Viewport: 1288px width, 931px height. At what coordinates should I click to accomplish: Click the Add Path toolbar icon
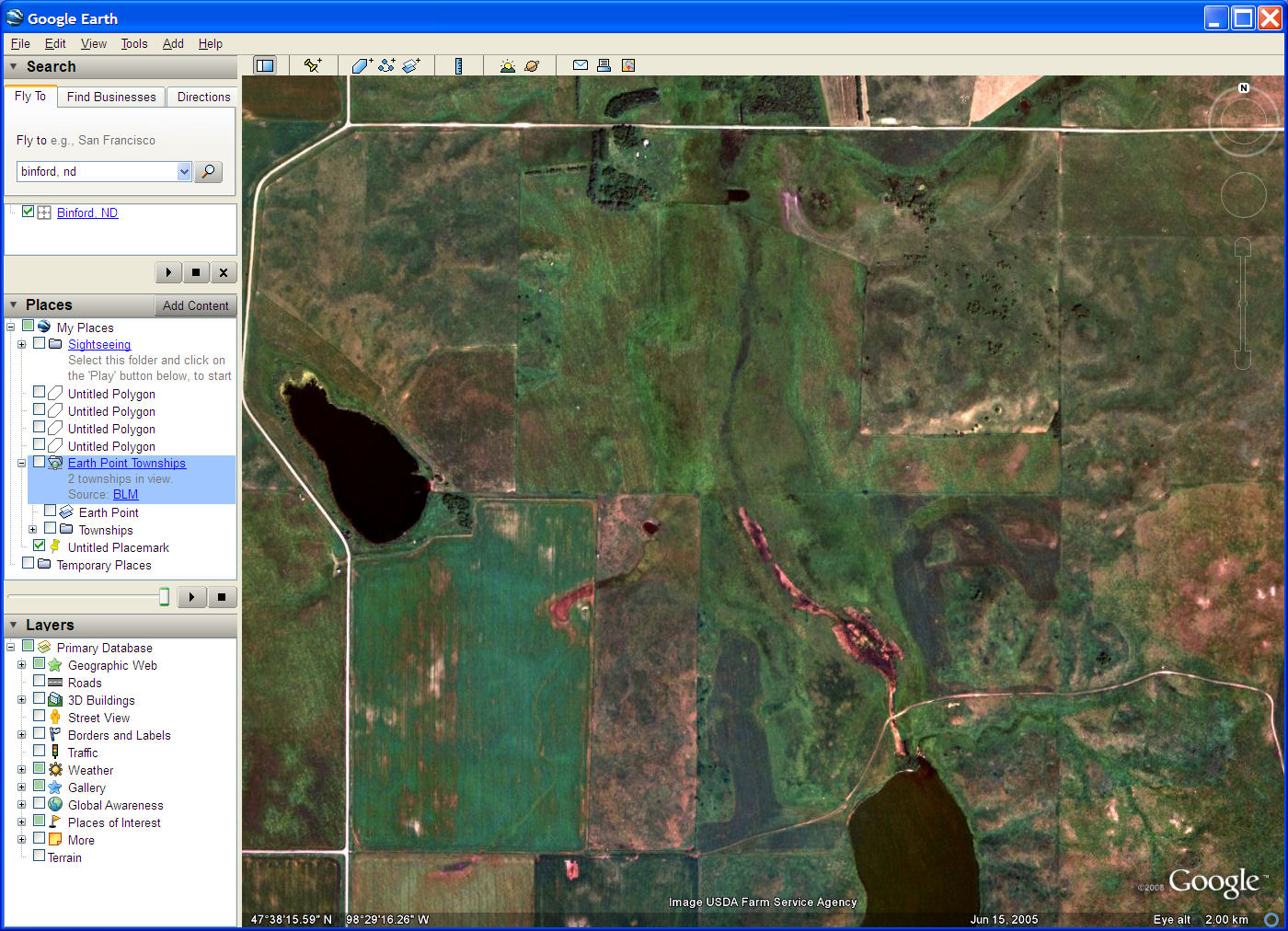[x=386, y=65]
